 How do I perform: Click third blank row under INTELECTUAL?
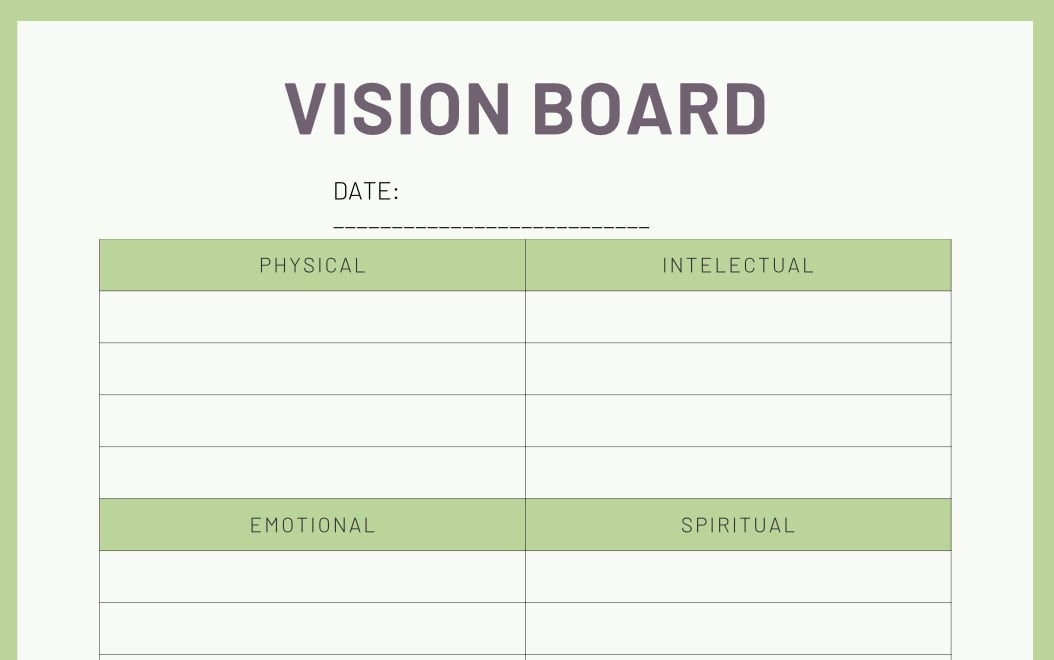coord(738,421)
